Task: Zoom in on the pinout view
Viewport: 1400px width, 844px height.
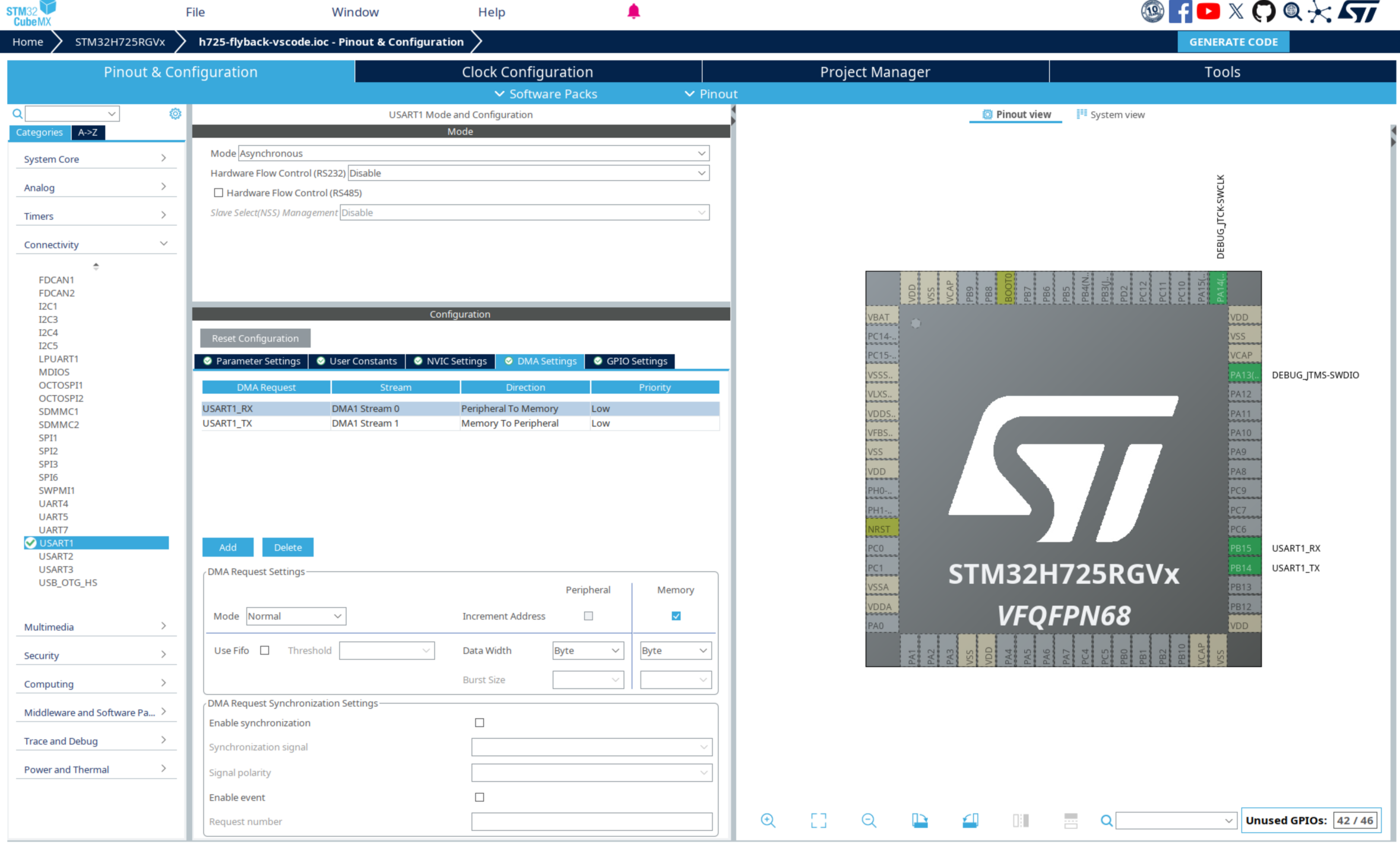Action: coord(768,821)
